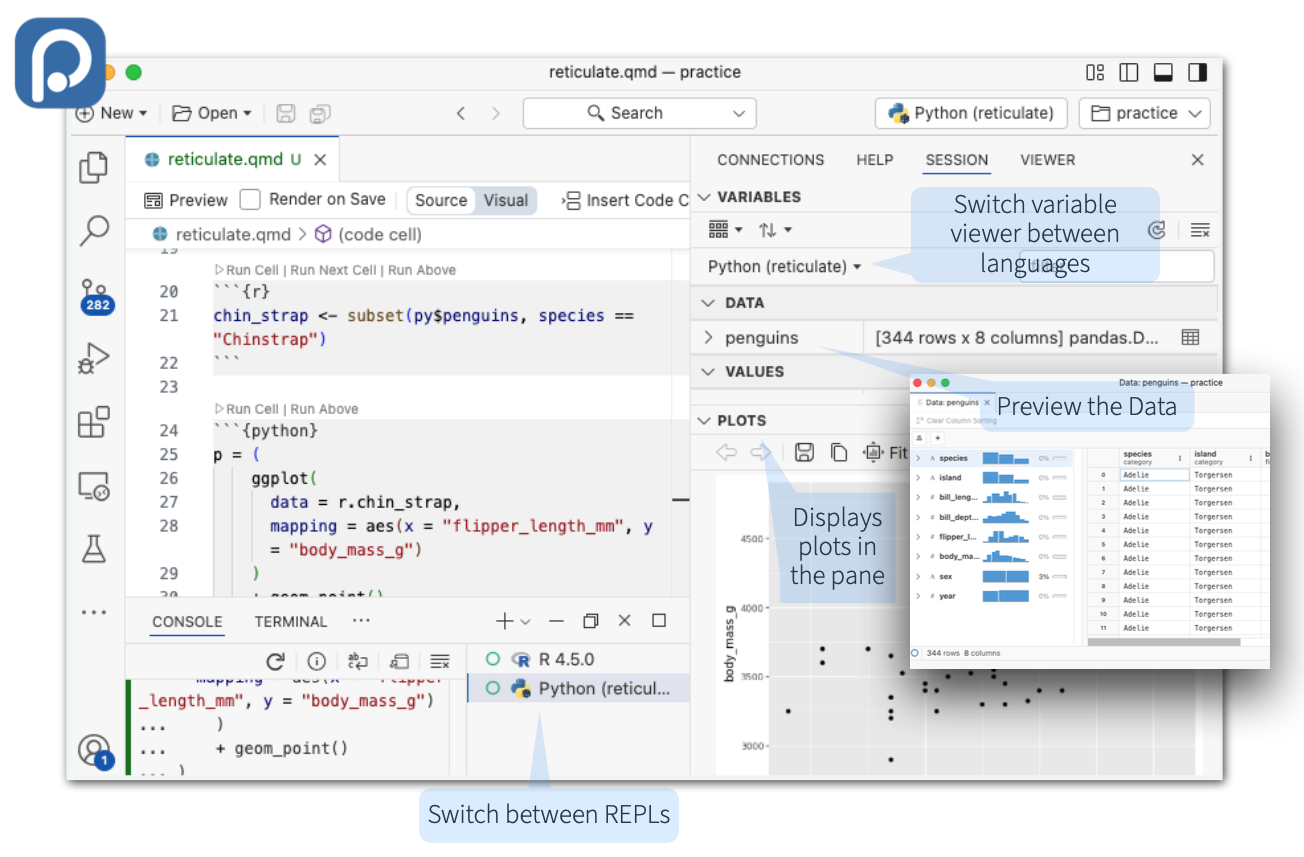Open the Run and Debug view
Image resolution: width=1304 pixels, height=857 pixels.
click(x=94, y=358)
